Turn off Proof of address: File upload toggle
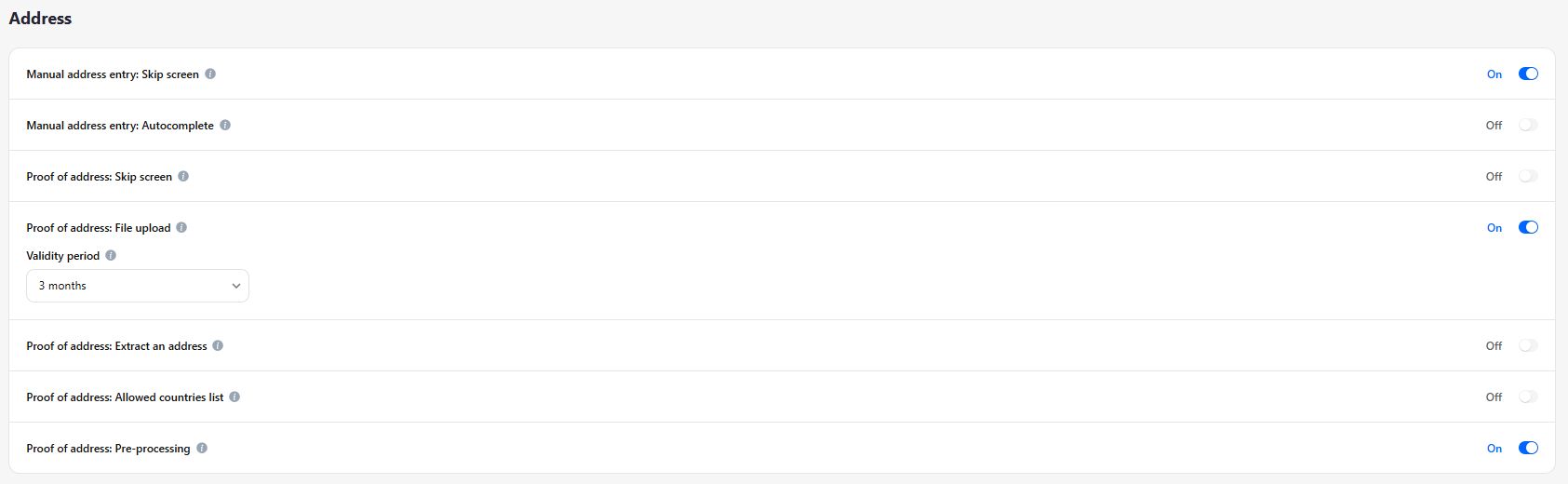1568x484 pixels. [1528, 228]
